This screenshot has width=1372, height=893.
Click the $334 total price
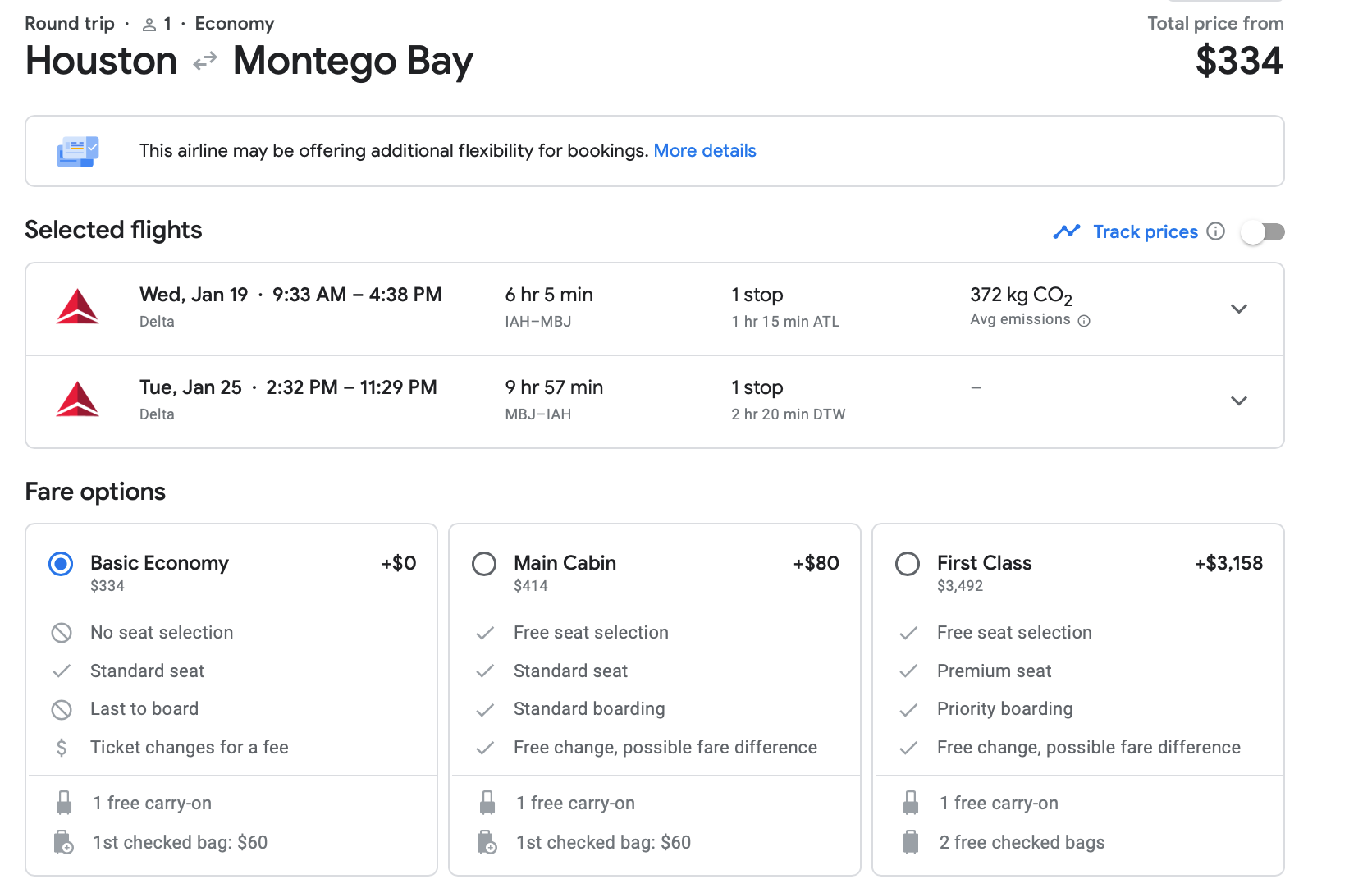click(1238, 61)
